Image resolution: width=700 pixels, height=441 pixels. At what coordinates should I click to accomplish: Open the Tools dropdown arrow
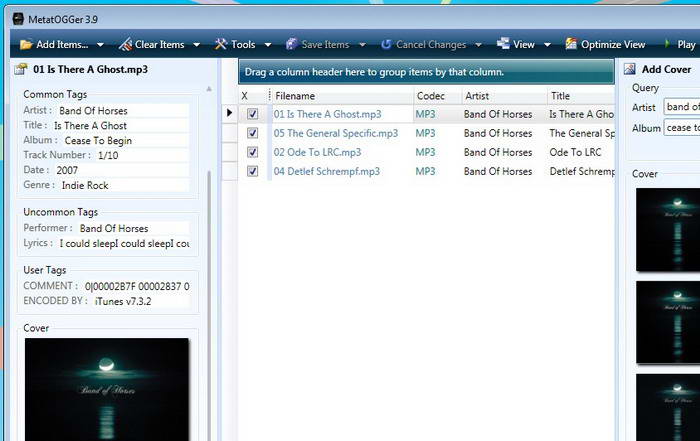coord(268,45)
